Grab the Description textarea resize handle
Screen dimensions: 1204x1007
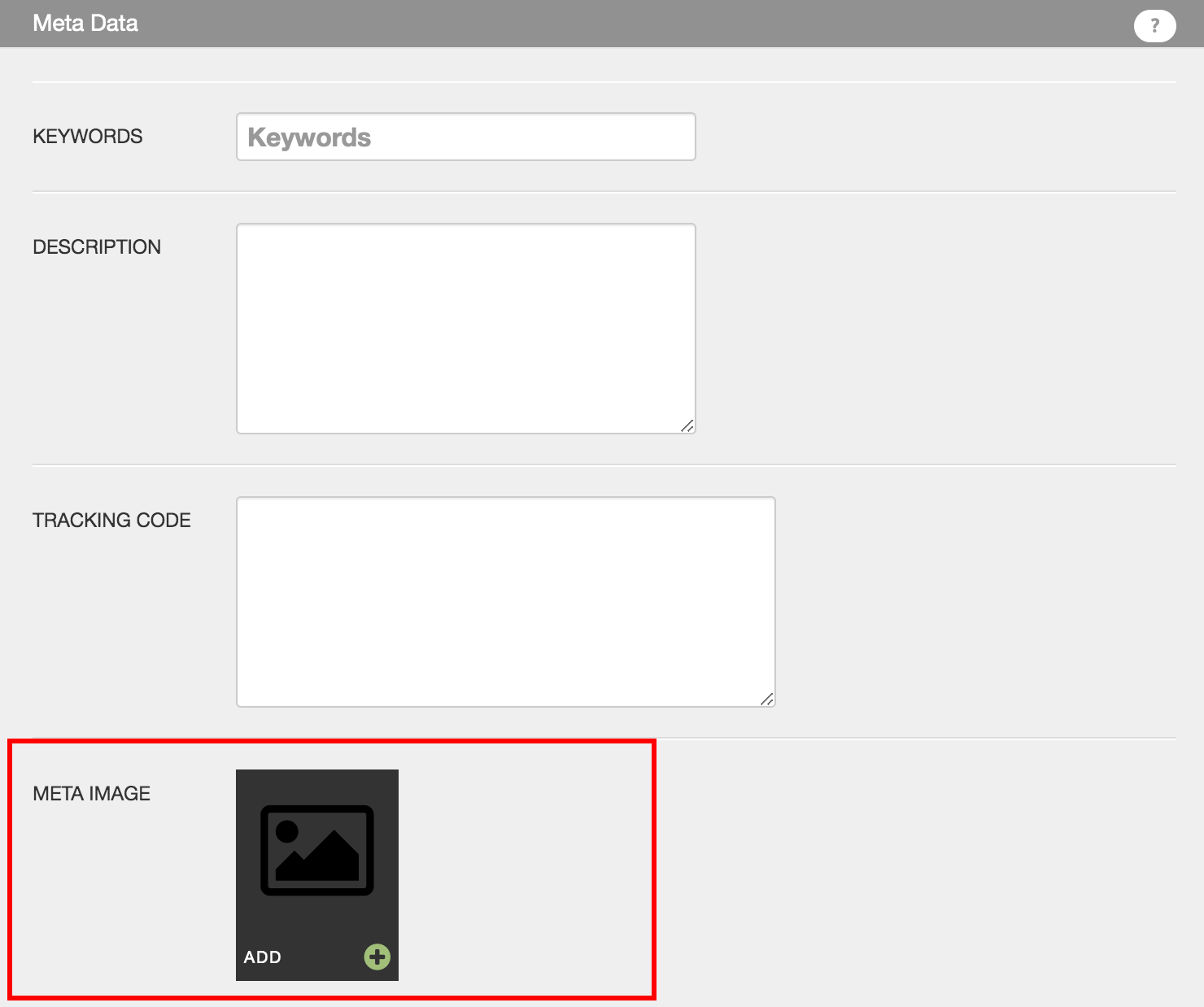pos(687,425)
